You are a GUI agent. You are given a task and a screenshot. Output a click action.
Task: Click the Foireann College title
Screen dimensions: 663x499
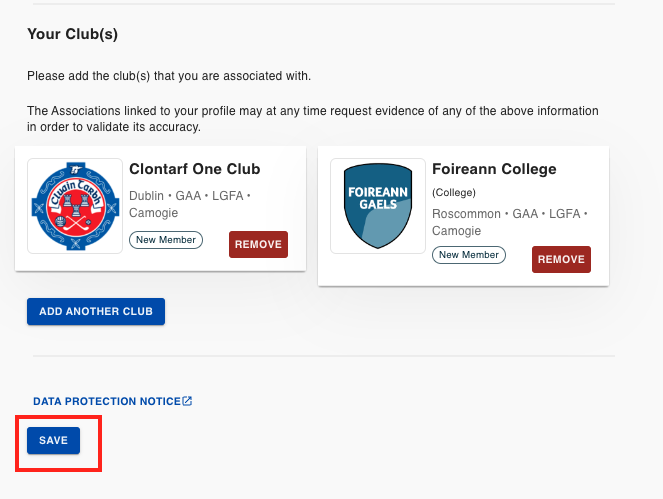[494, 169]
